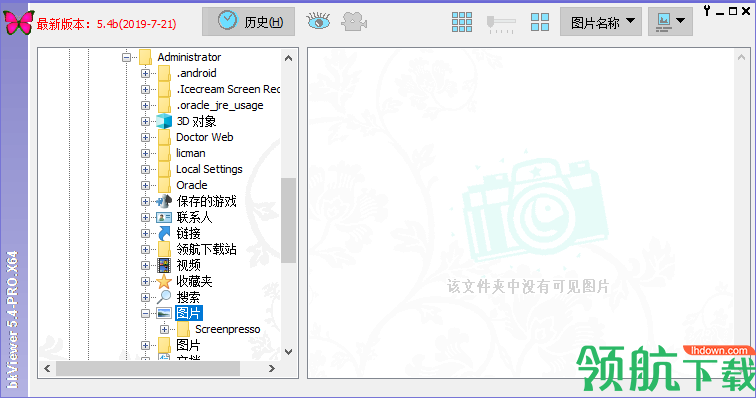Select the Local Settings folder
The height and width of the screenshot is (398, 756).
pyautogui.click(x=209, y=169)
